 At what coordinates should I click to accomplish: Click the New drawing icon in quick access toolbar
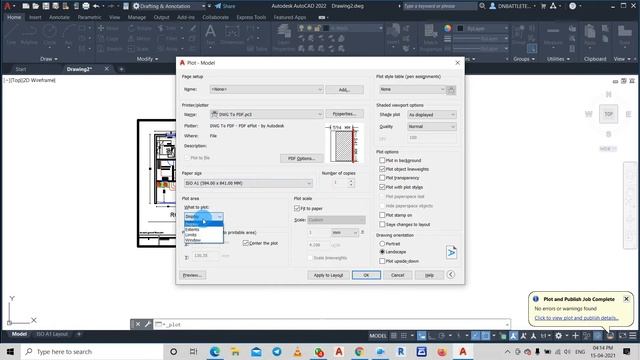pyautogui.click(x=25, y=6)
